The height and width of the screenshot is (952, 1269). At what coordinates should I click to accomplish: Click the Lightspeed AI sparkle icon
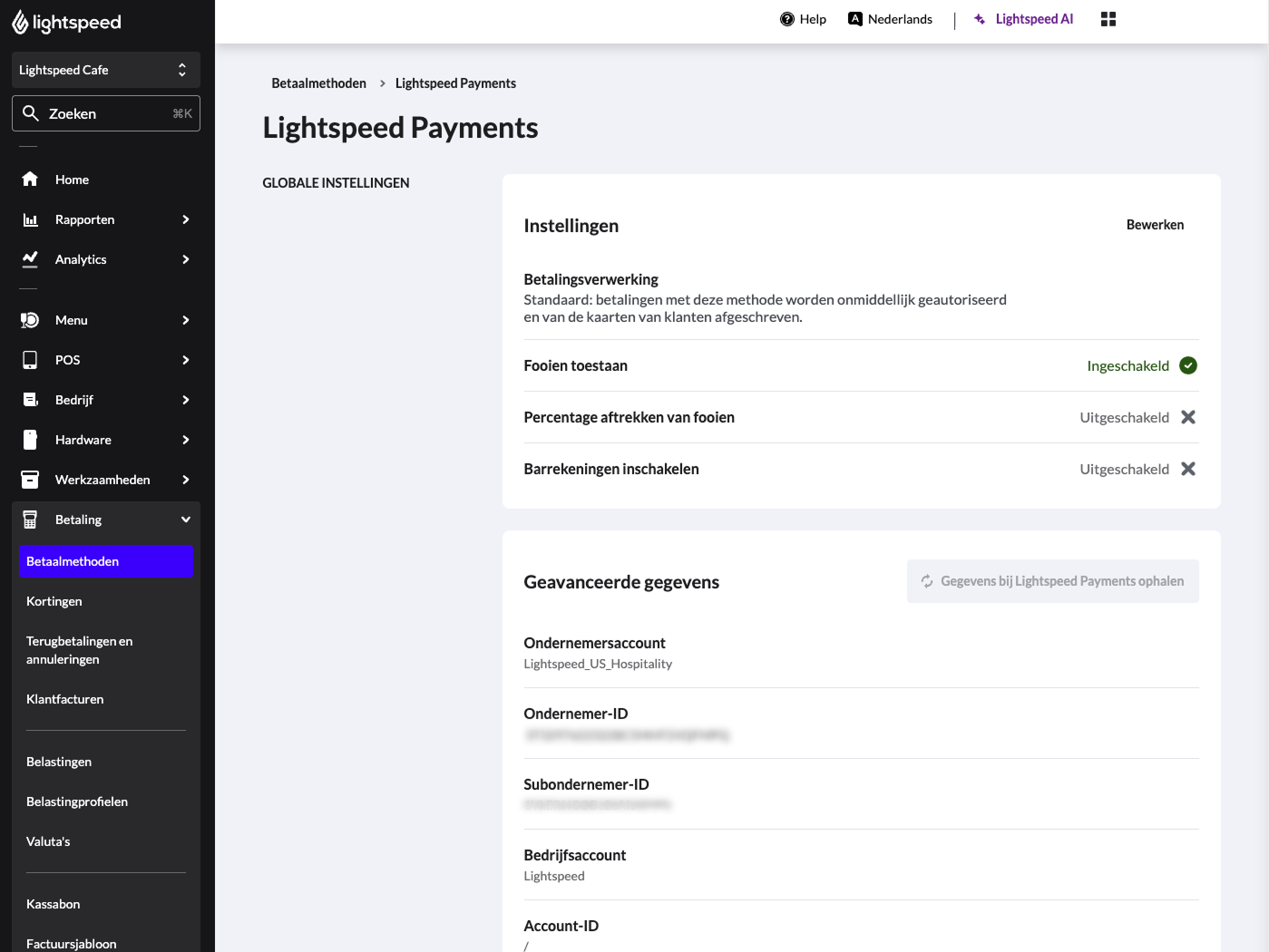coord(980,19)
